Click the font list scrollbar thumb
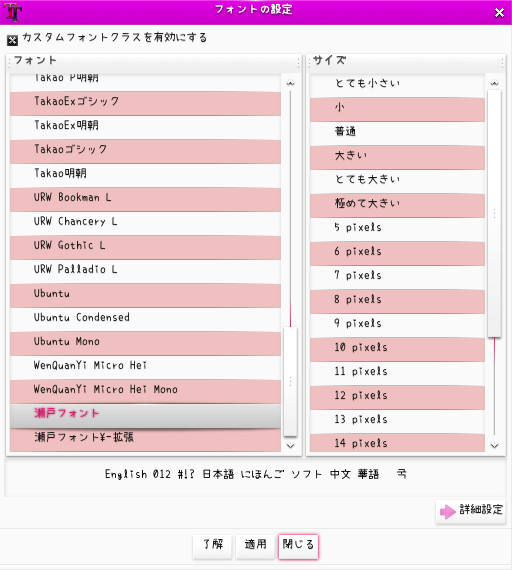This screenshot has width=512, height=570. tap(290, 381)
